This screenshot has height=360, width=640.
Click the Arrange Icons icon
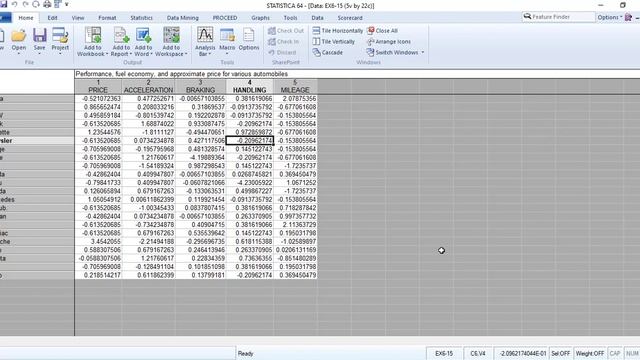[x=371, y=42]
